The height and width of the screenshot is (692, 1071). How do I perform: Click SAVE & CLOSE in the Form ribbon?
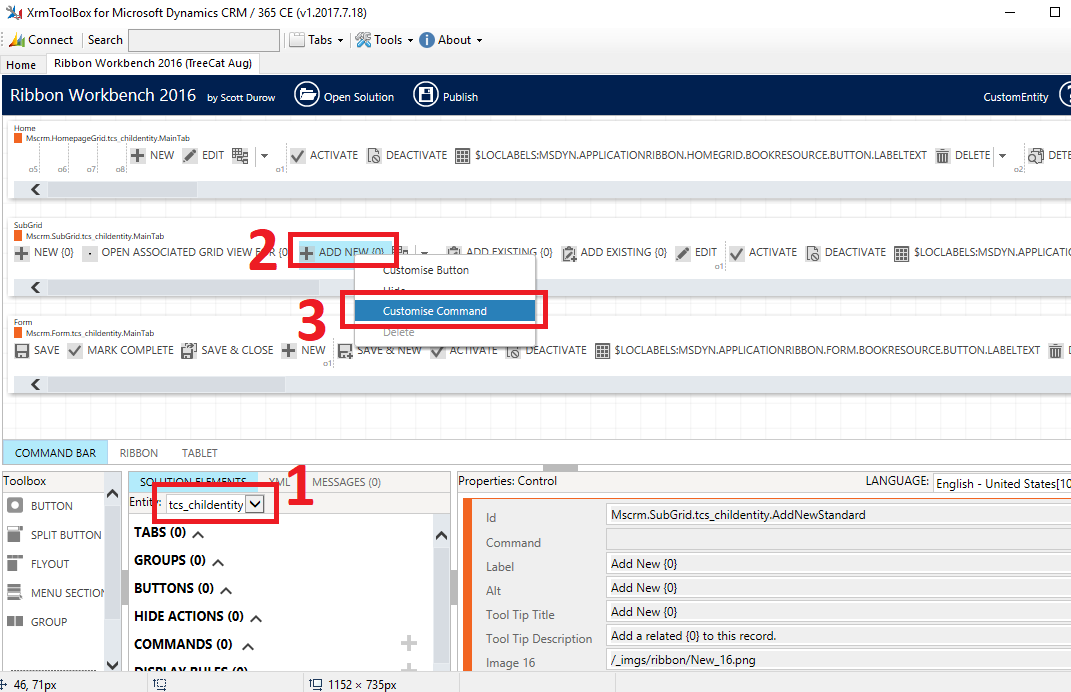pos(227,350)
